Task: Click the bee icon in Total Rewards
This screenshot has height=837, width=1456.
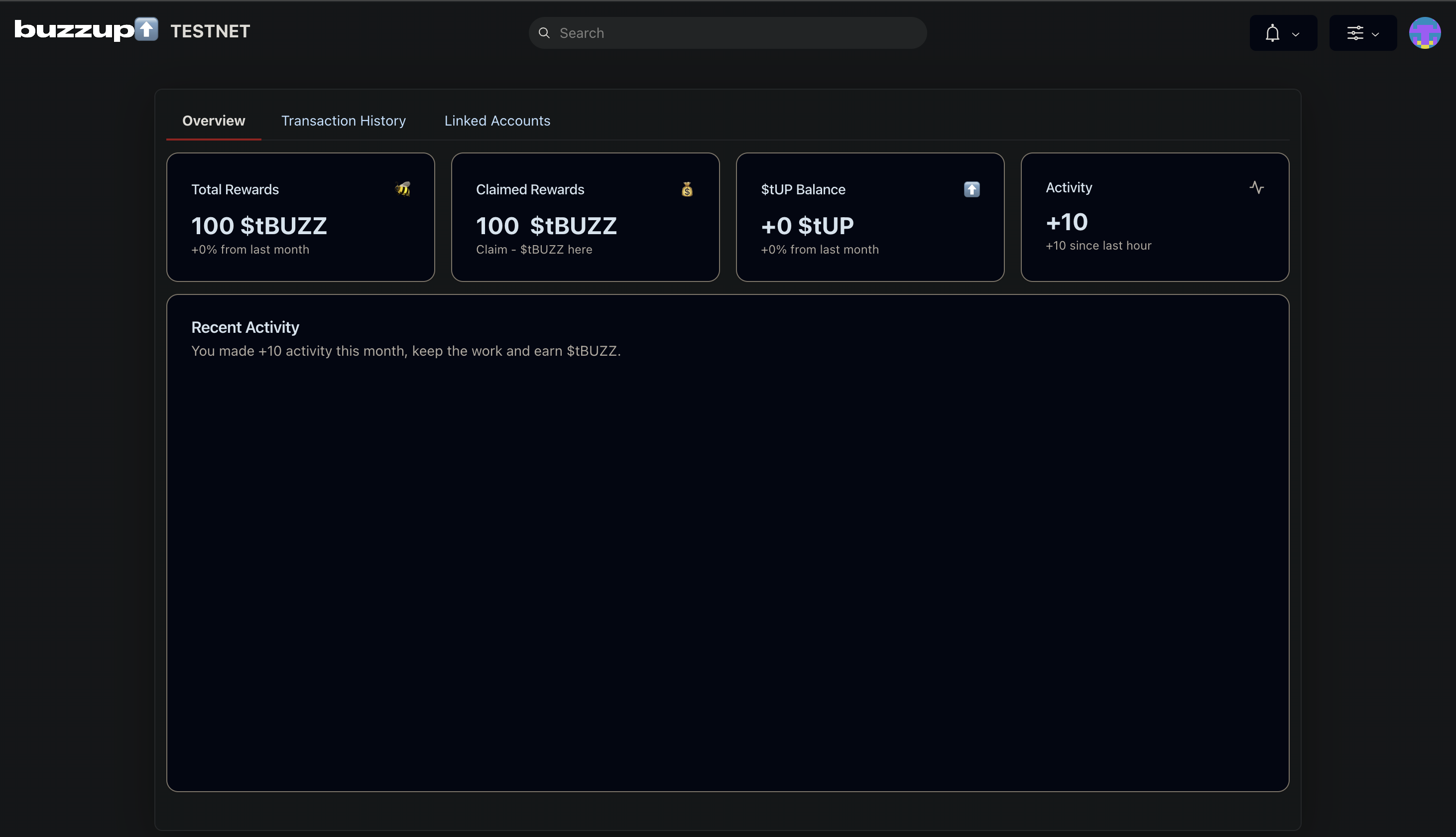Action: (403, 188)
